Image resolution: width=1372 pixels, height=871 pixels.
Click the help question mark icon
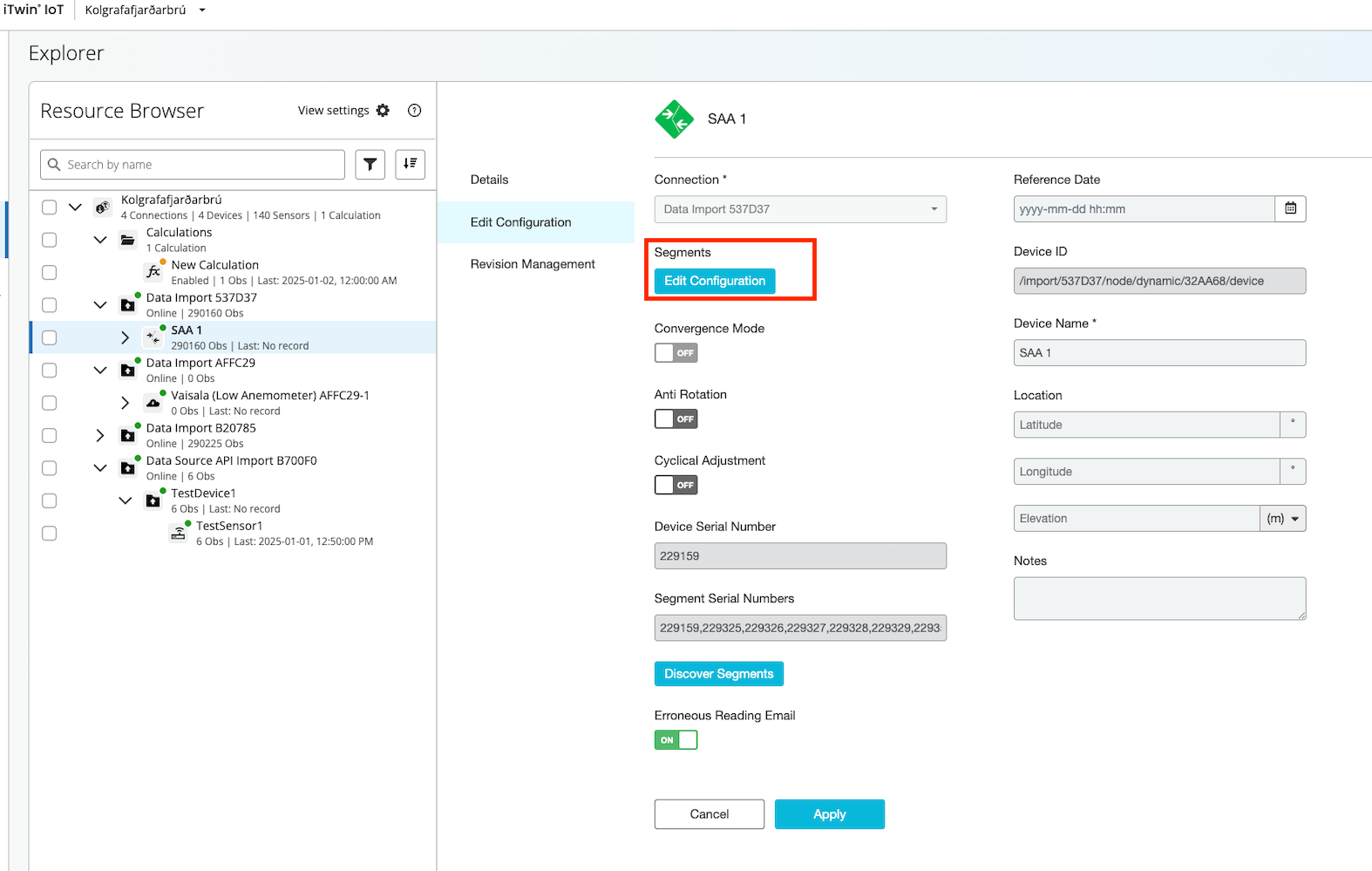click(x=415, y=111)
